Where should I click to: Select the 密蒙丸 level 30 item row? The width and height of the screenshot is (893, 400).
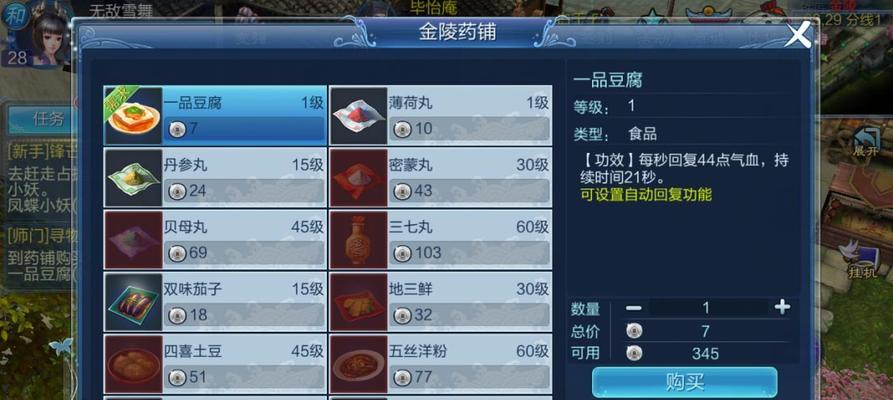pyautogui.click(x=440, y=178)
